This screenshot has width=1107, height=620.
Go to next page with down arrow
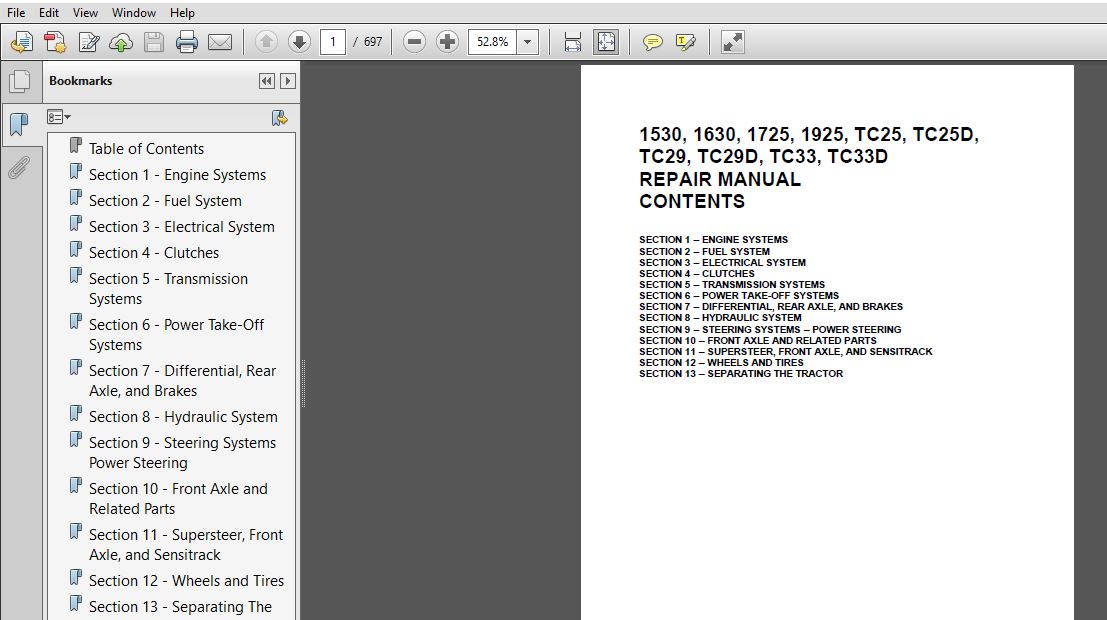(299, 42)
